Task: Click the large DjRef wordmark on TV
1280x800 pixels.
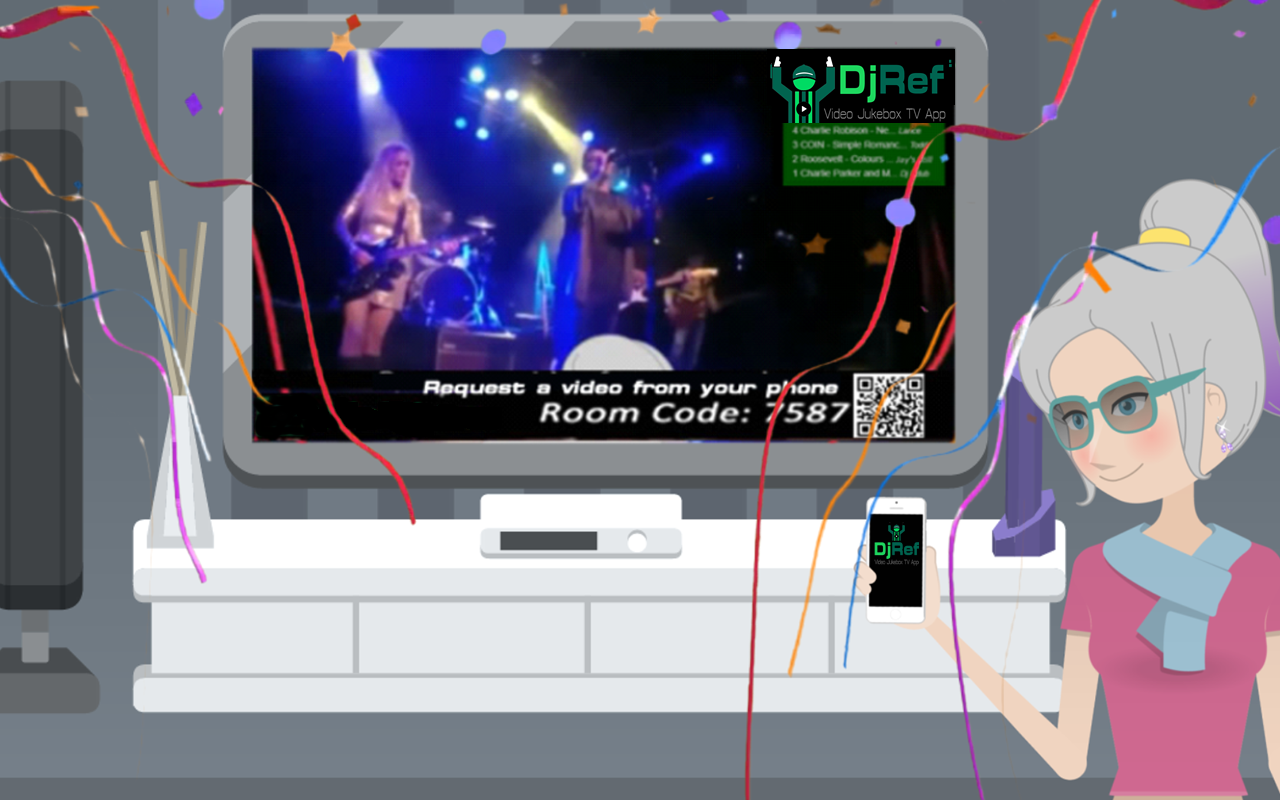Action: point(893,80)
